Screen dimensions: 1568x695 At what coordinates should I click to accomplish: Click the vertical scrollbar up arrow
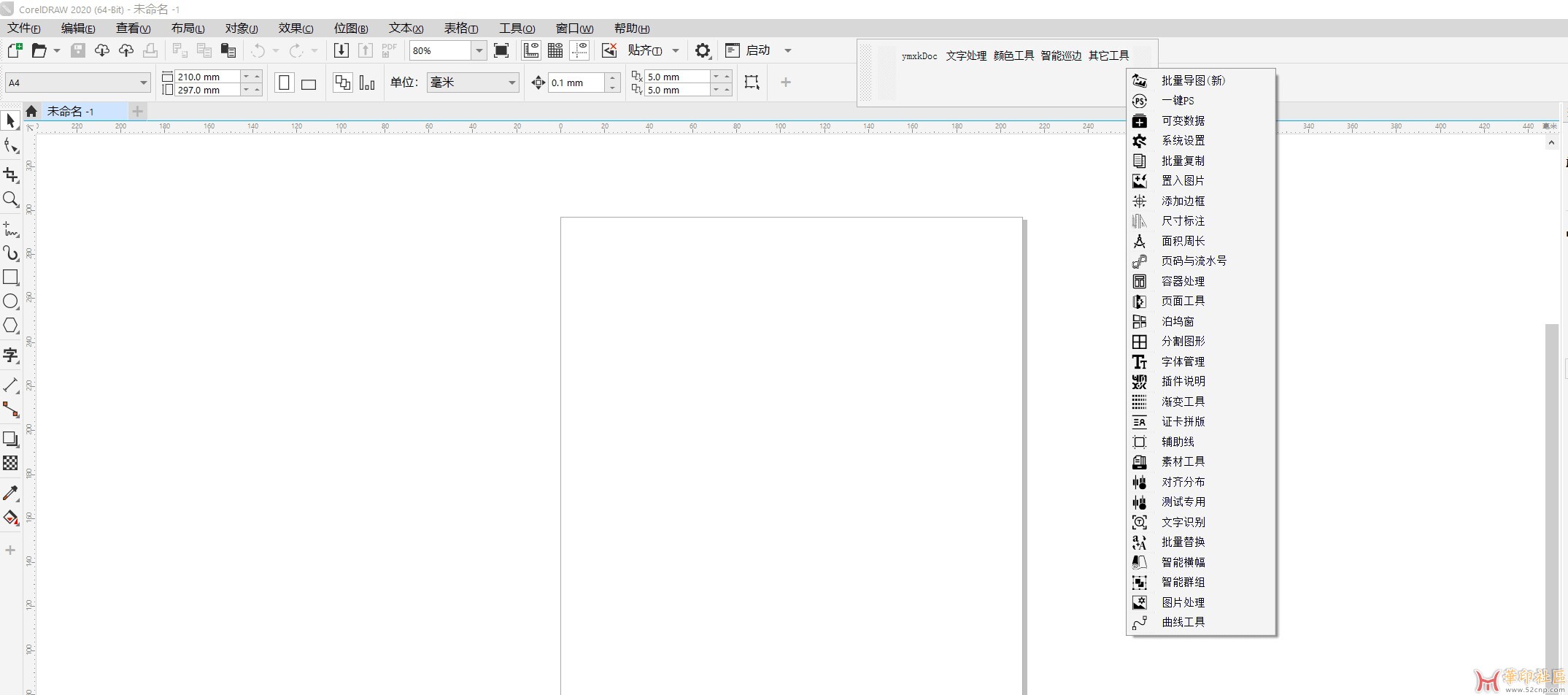[1551, 143]
